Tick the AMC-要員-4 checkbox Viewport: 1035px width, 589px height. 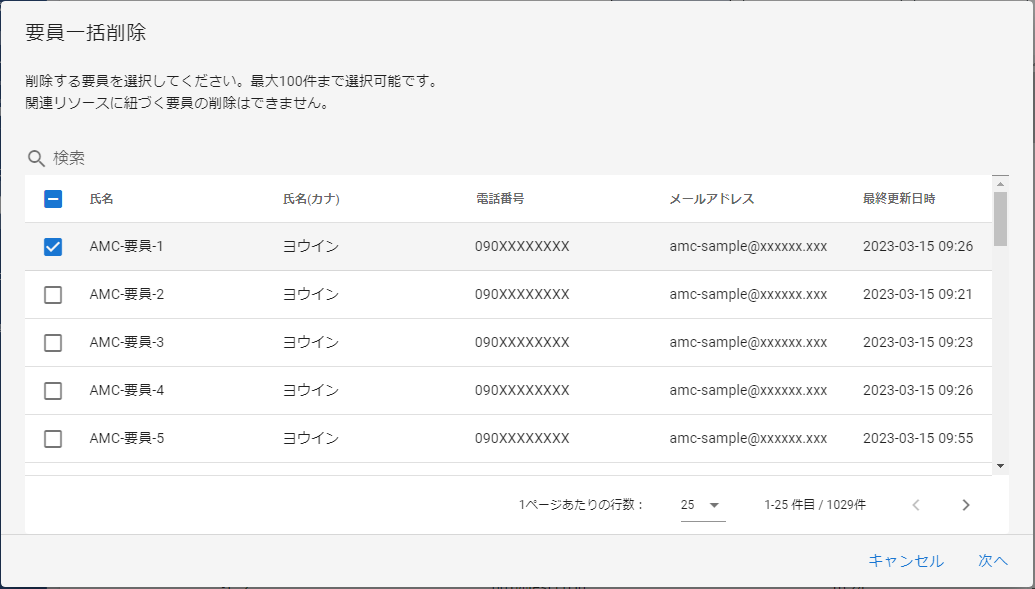coord(53,391)
